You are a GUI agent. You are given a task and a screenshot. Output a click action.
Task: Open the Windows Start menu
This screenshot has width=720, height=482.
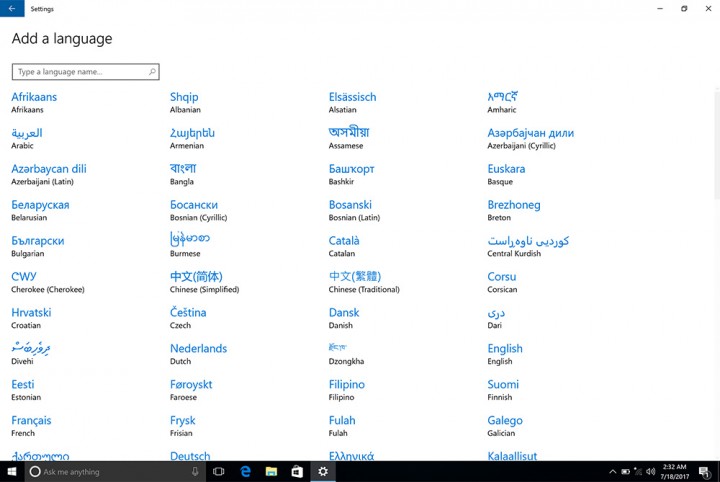(x=12, y=471)
